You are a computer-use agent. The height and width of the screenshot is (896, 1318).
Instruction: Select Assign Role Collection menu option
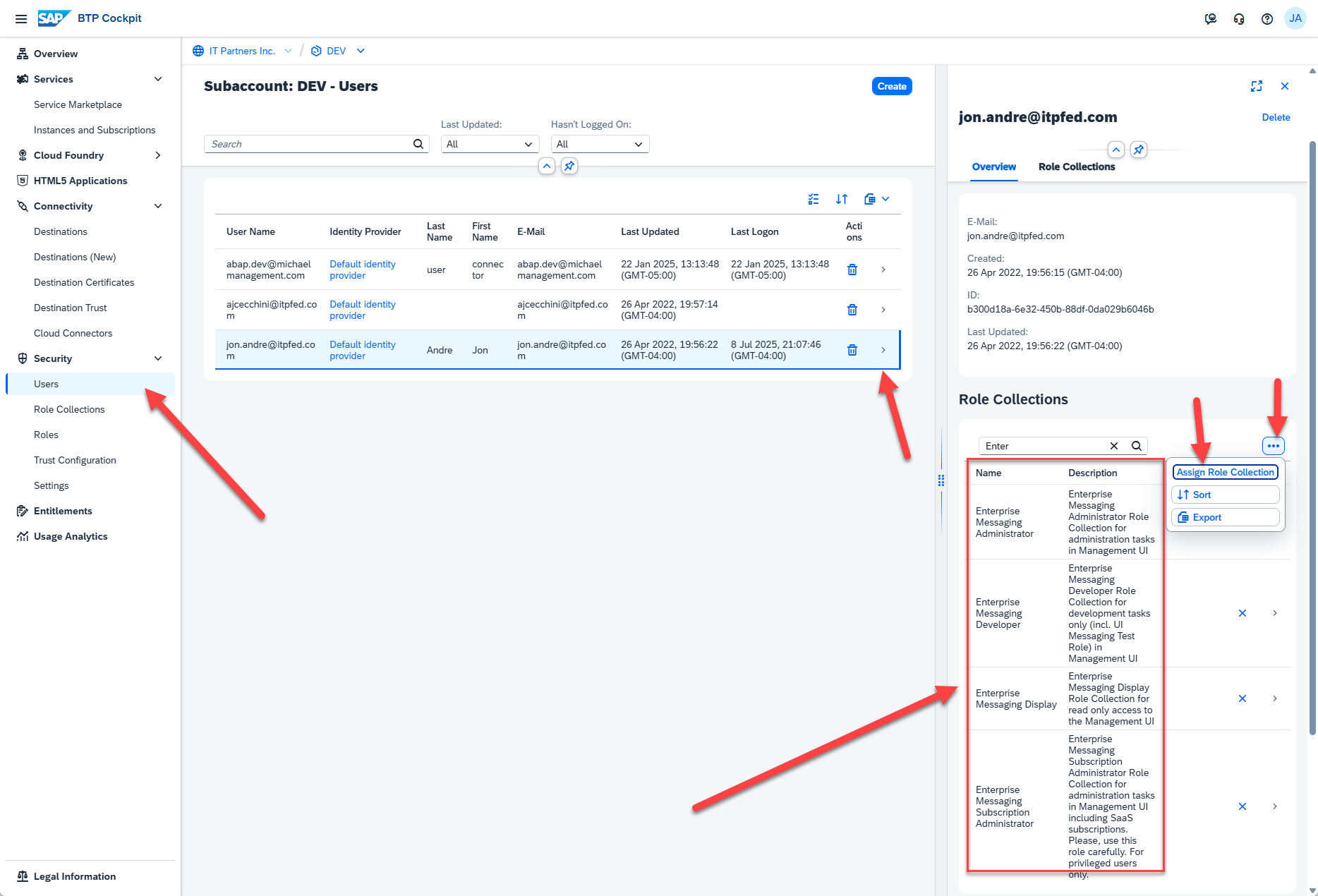[1225, 472]
